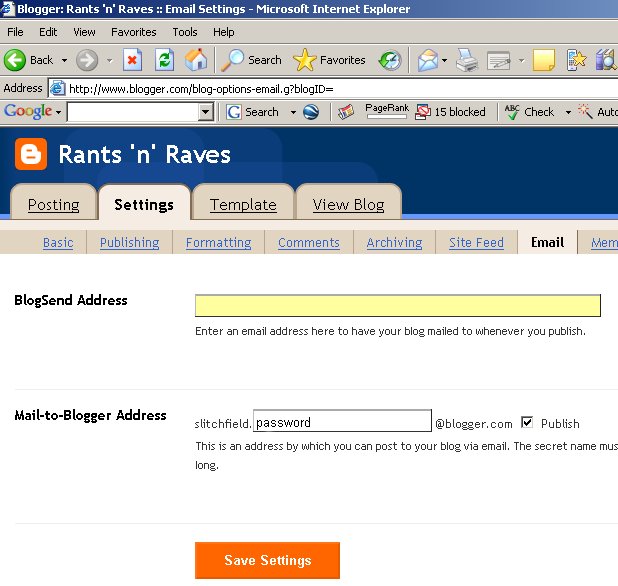Open the Google search box history dropdown
The image size is (618, 586).
coord(205,112)
